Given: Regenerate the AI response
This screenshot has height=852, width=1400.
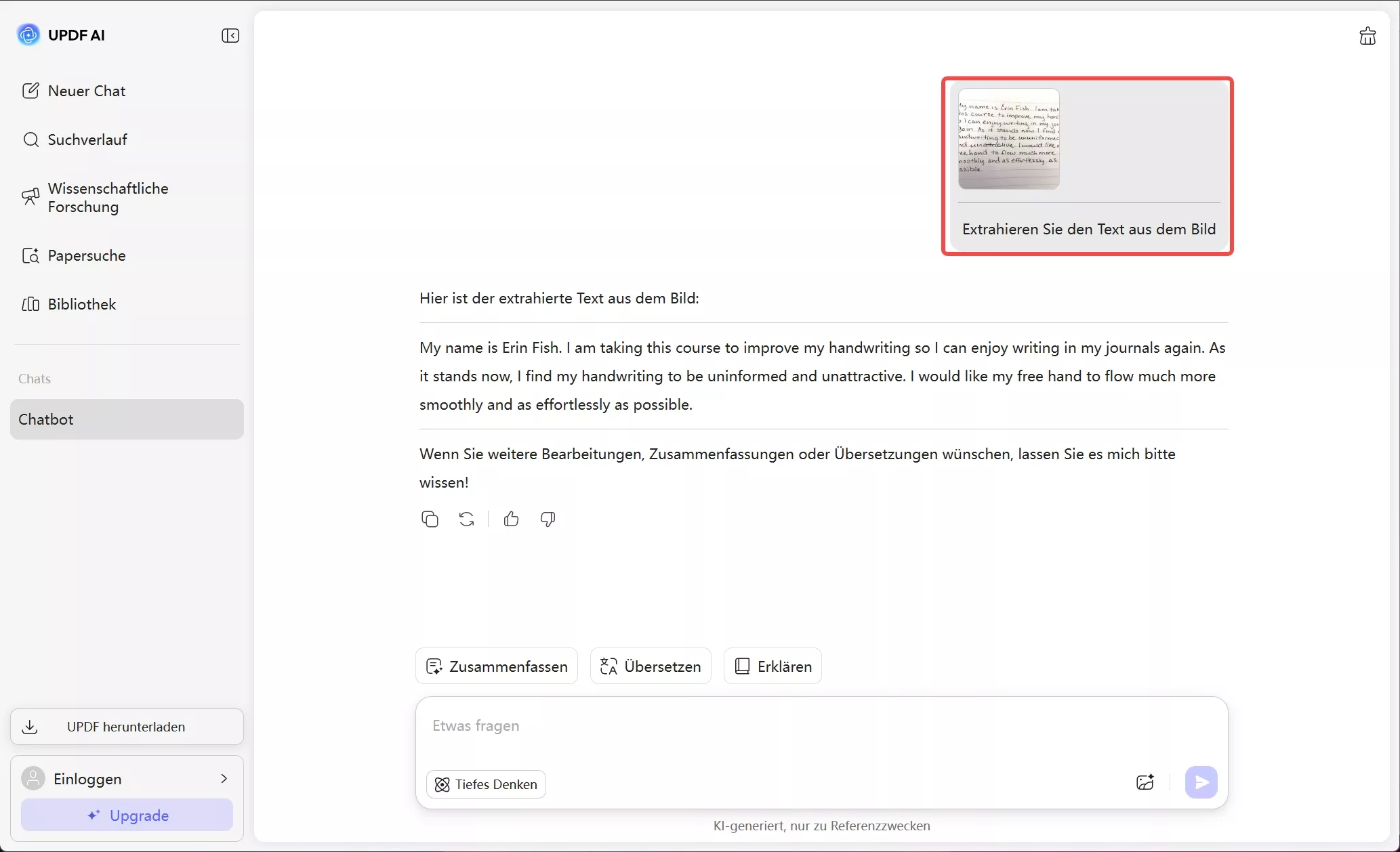Looking at the screenshot, I should 467,519.
